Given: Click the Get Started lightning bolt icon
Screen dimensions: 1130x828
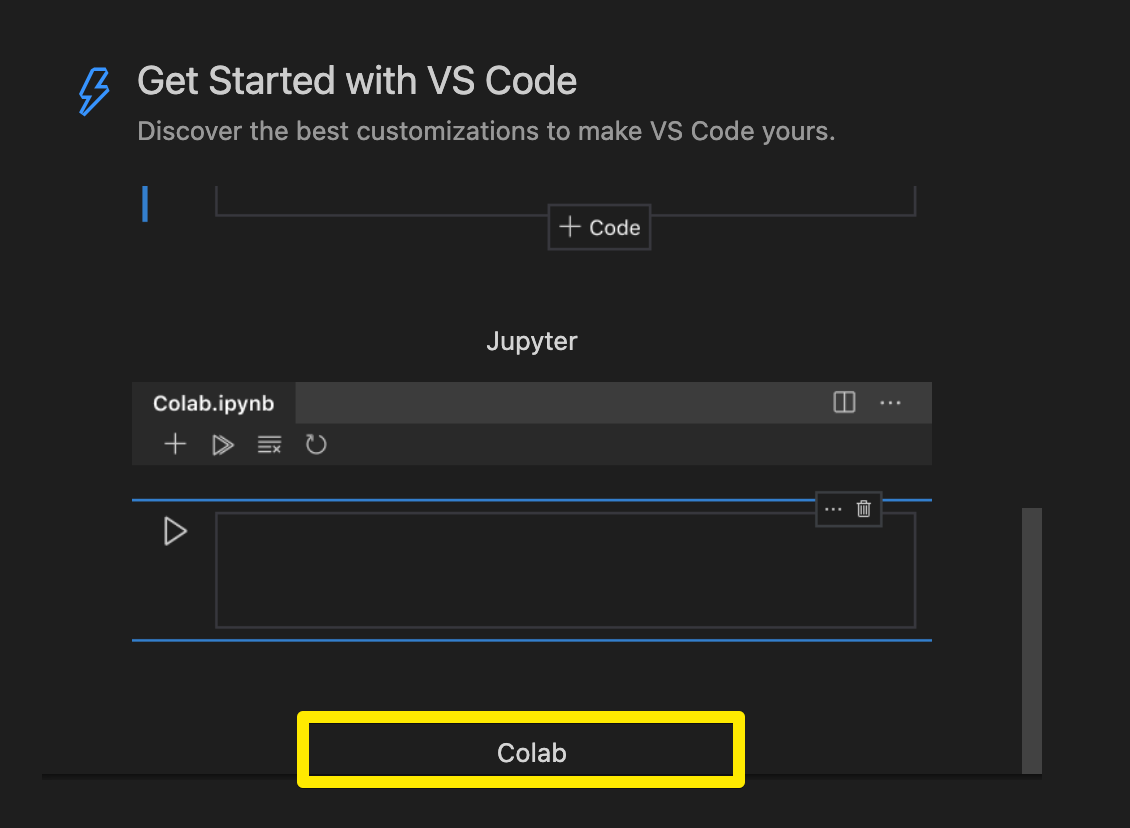Looking at the screenshot, I should point(94,92).
